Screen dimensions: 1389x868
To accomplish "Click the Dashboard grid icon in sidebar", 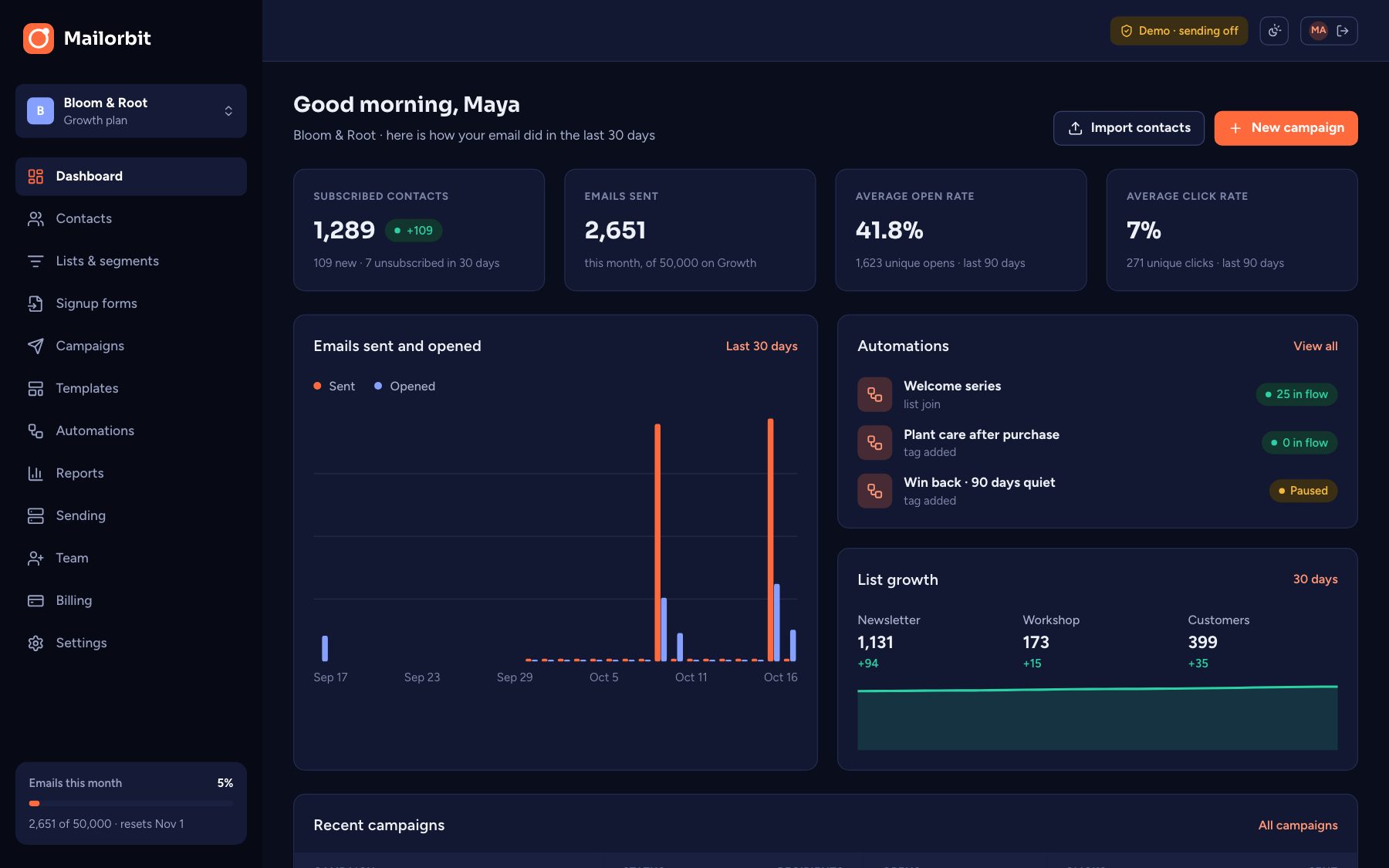I will tap(35, 177).
